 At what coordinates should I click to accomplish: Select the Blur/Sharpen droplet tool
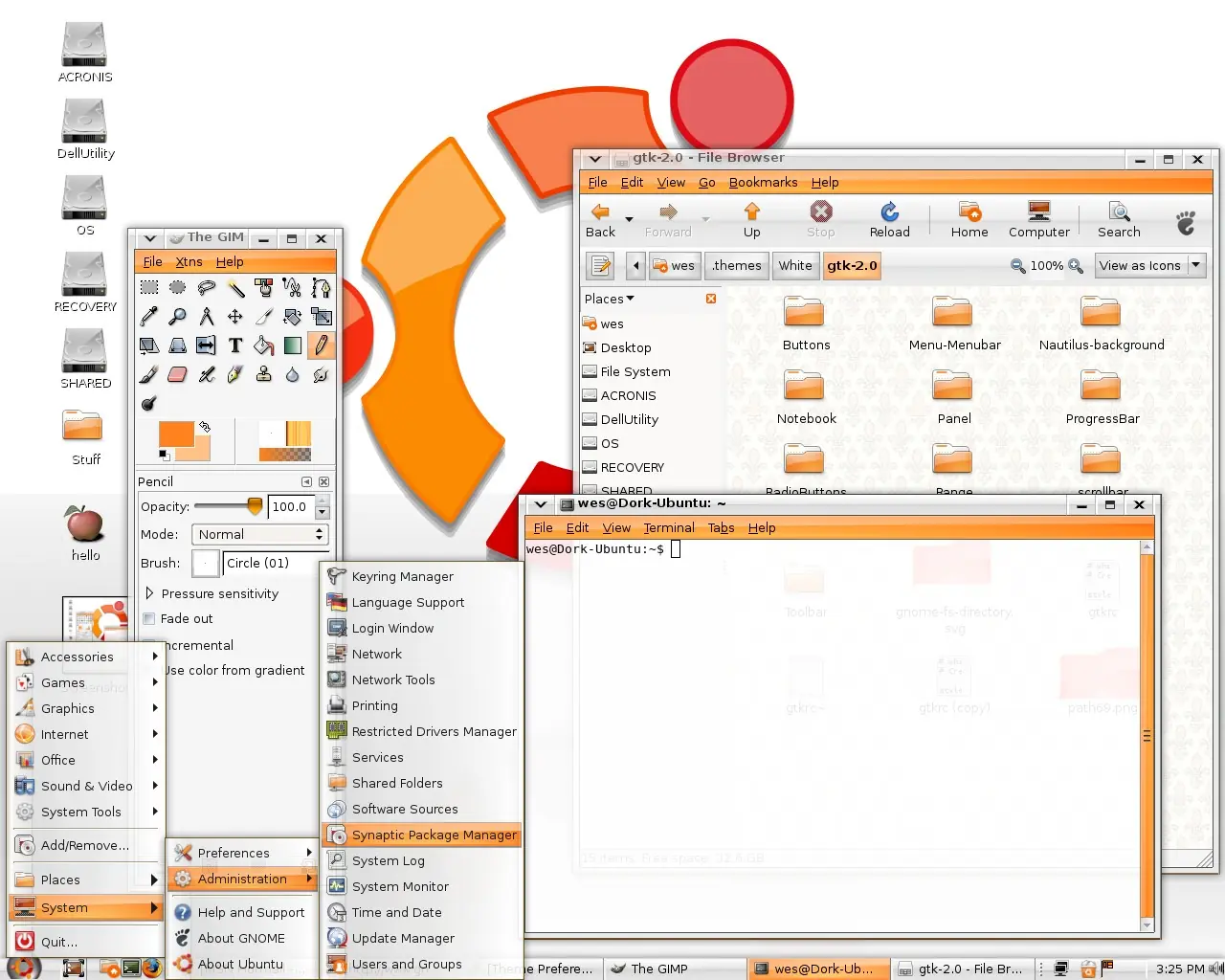(293, 374)
